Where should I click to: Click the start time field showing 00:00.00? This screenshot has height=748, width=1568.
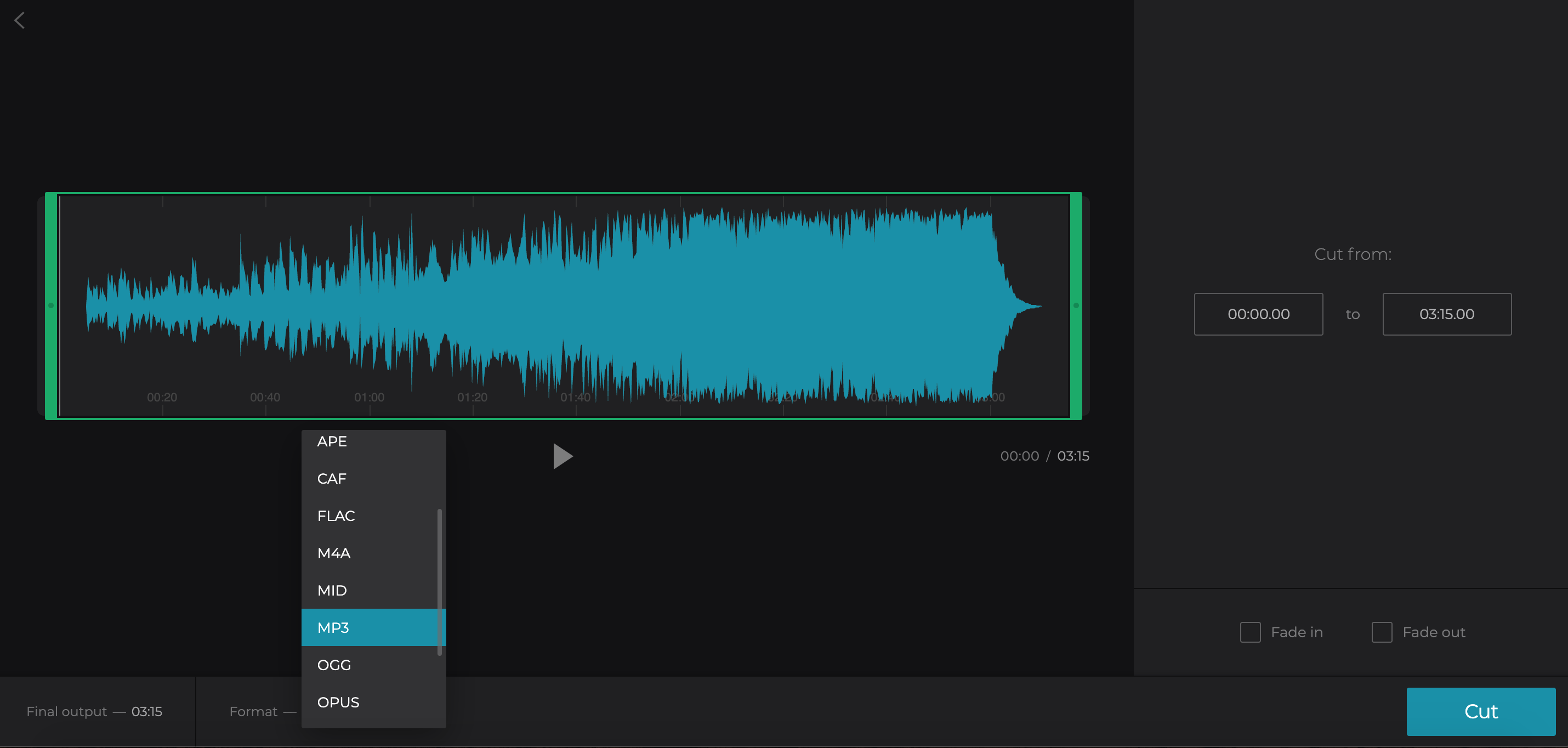coord(1258,314)
